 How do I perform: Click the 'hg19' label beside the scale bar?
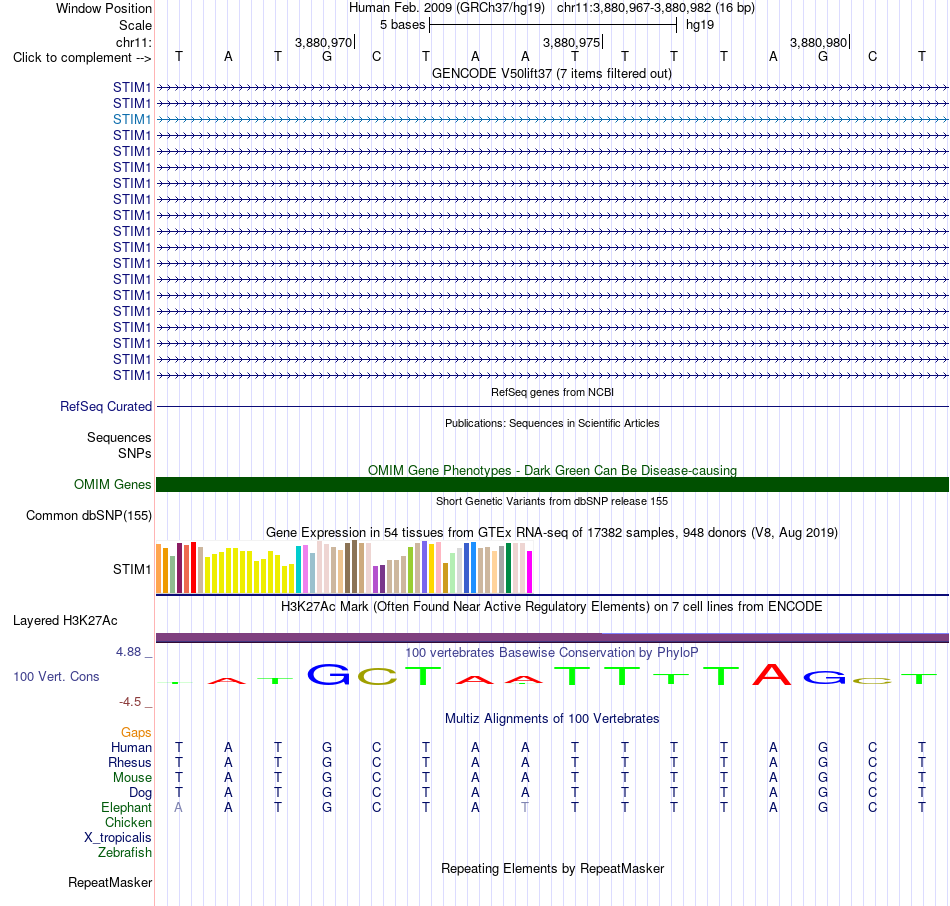coord(700,25)
